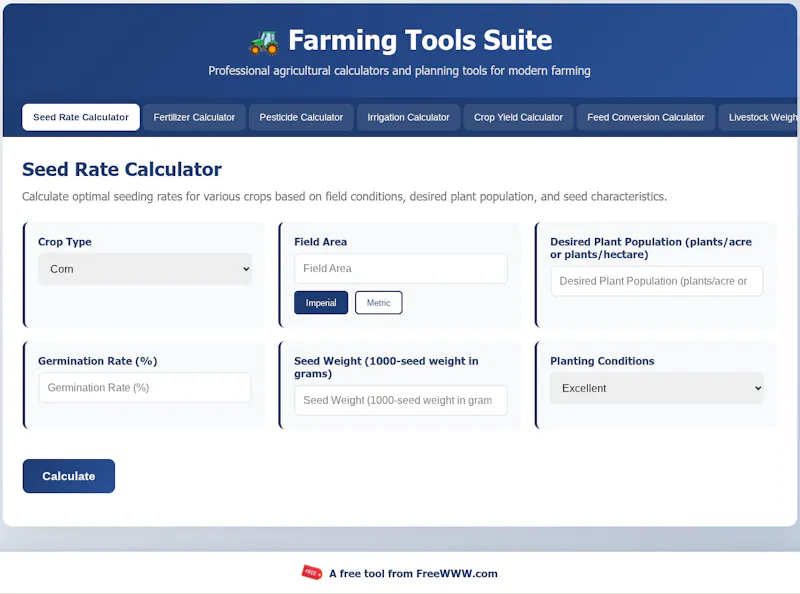Open the Feed Conversion Calculator tab
Image resolution: width=800 pixels, height=594 pixels.
[645, 117]
